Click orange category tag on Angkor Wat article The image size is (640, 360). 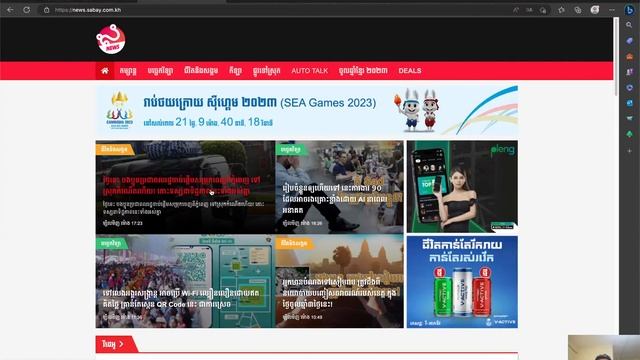point(294,243)
